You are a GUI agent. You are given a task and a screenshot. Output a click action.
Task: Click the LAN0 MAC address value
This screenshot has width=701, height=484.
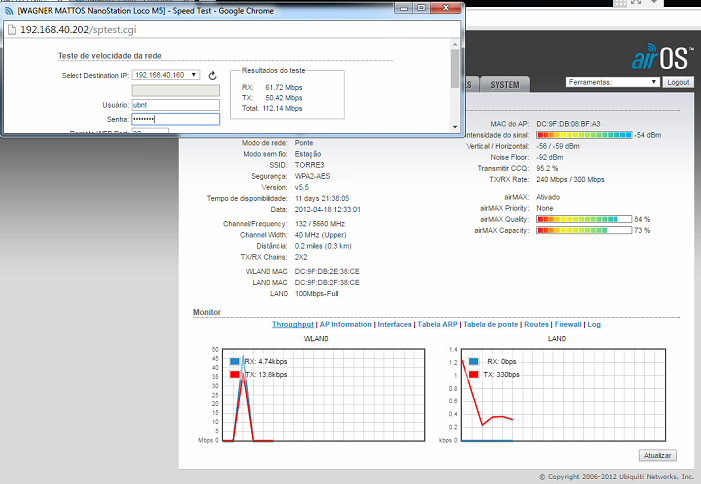coord(327,282)
